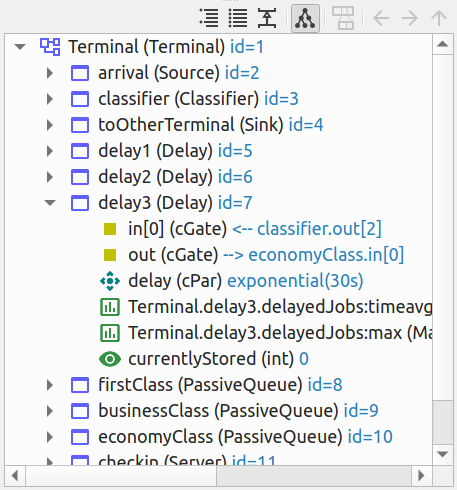Click the vertical scrollbar down arrow
This screenshot has width=457, height=490.
click(442, 454)
